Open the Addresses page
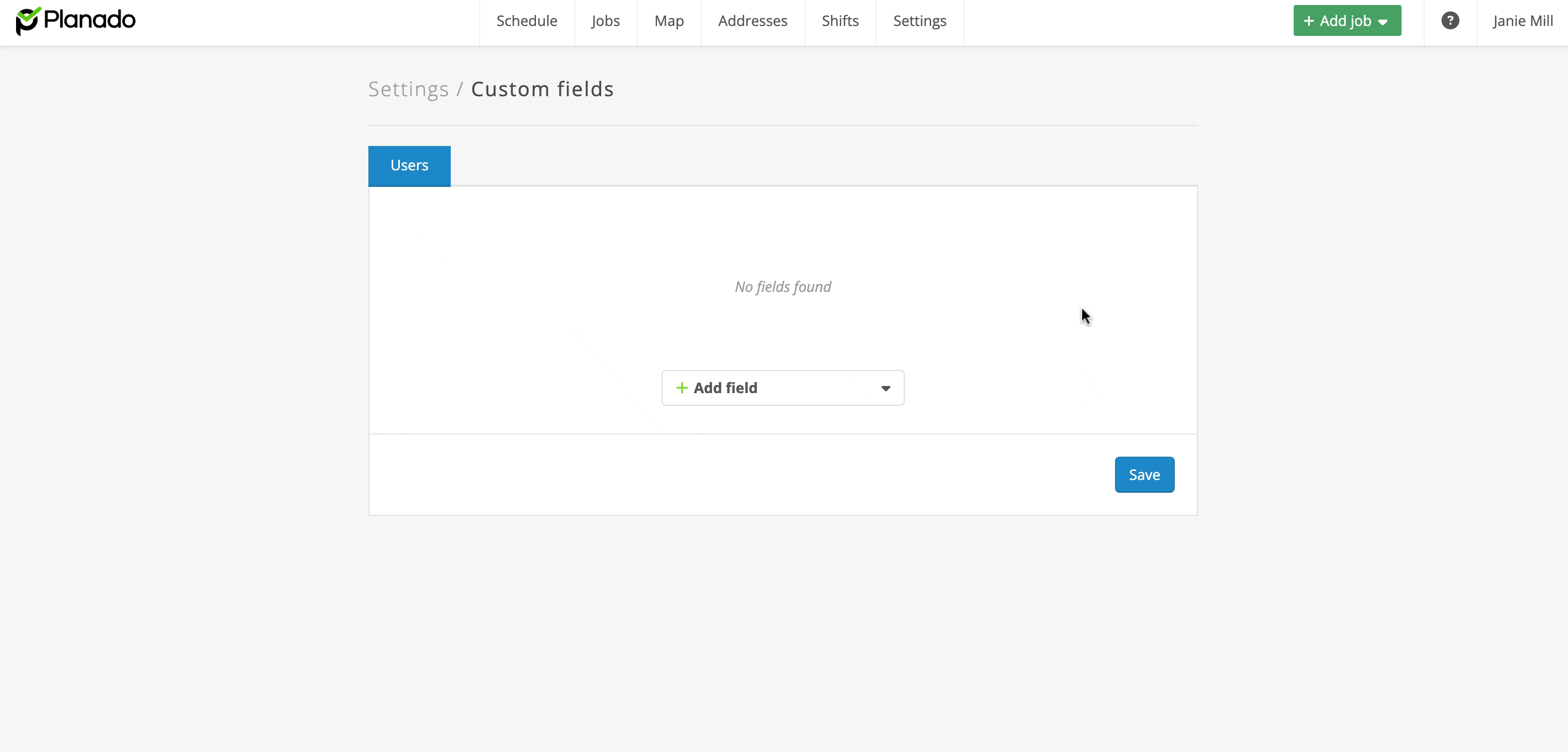Screen dimensions: 1568x752 click(752, 22)
